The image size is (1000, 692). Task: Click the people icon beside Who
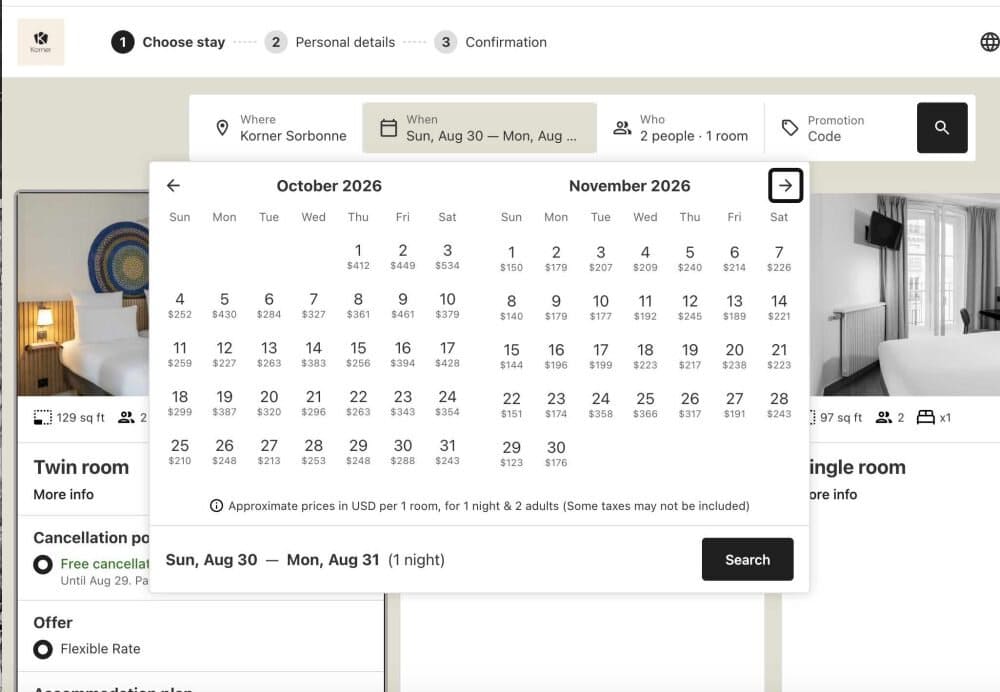coord(622,128)
